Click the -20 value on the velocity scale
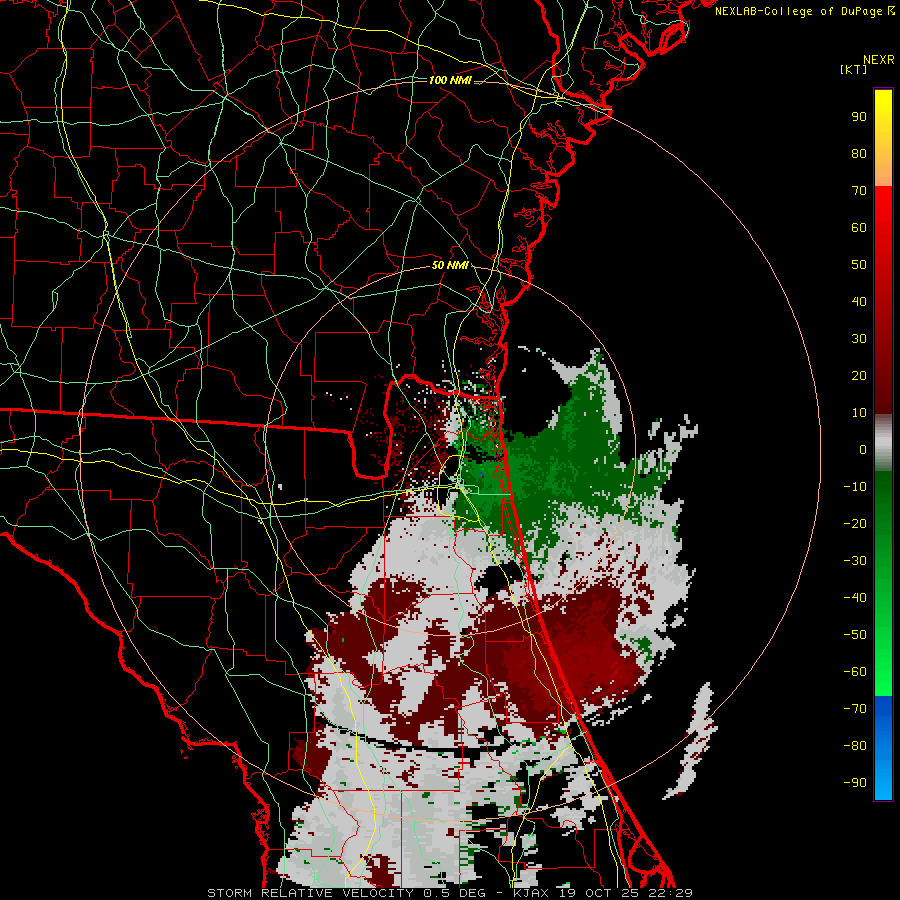The image size is (900, 900). (x=855, y=524)
